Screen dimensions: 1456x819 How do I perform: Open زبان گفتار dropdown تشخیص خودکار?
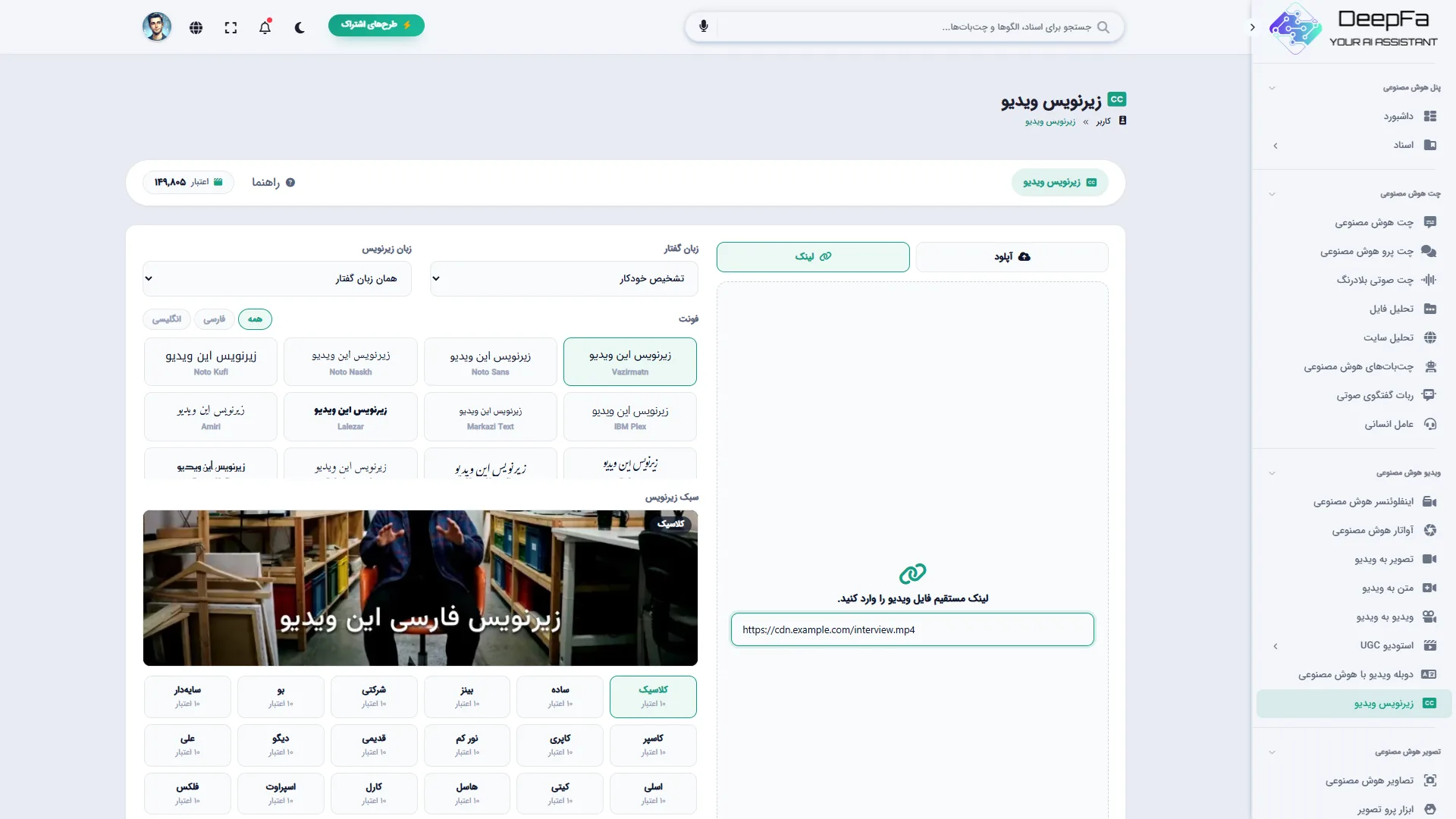point(563,278)
